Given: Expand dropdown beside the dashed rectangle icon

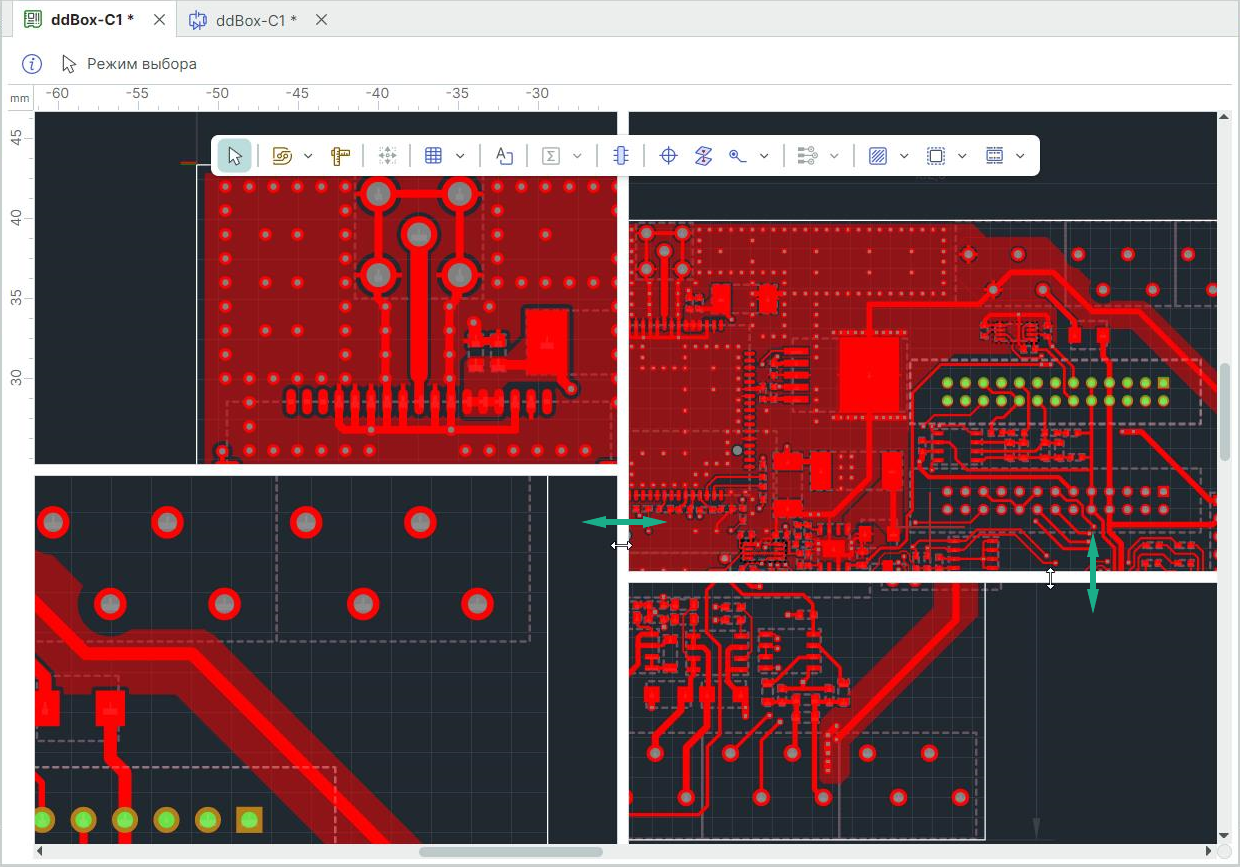Looking at the screenshot, I should pos(962,156).
